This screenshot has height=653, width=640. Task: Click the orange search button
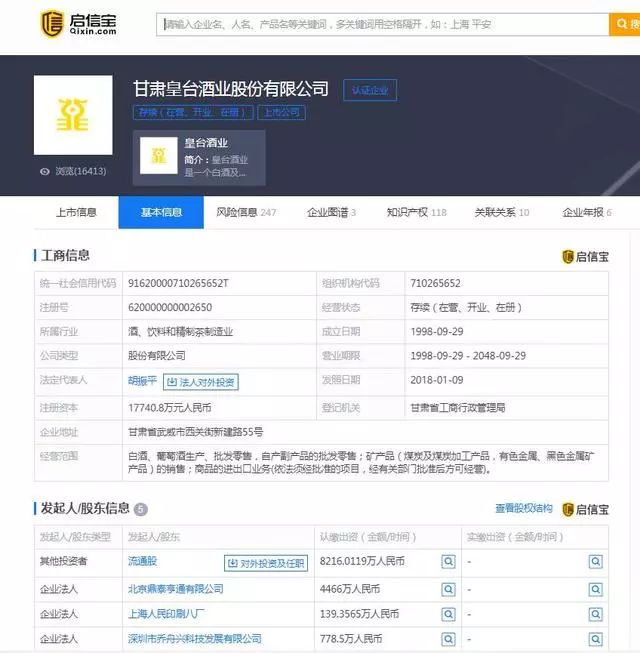point(625,24)
